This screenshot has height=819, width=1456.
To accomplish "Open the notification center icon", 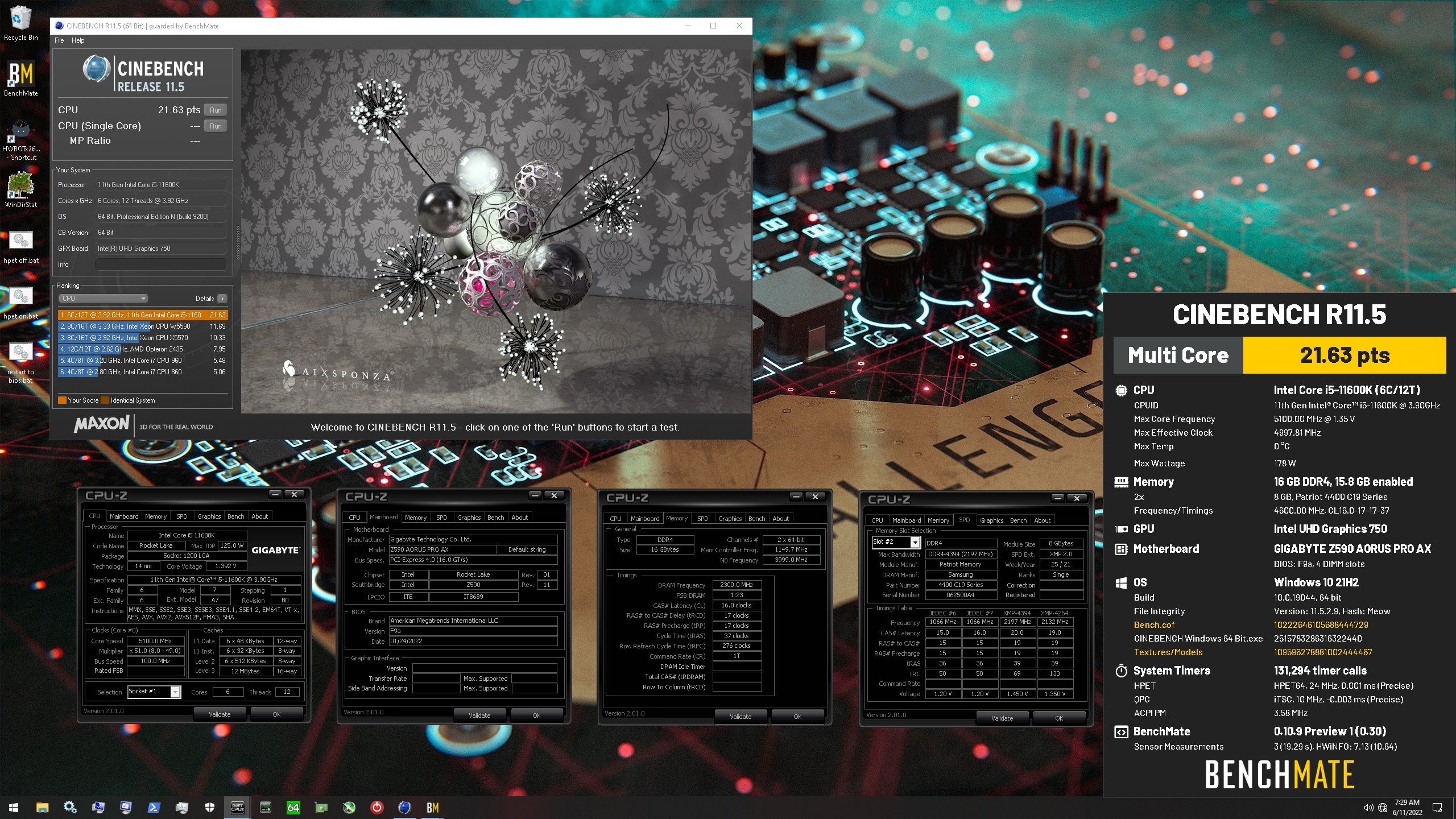I will 1437,808.
